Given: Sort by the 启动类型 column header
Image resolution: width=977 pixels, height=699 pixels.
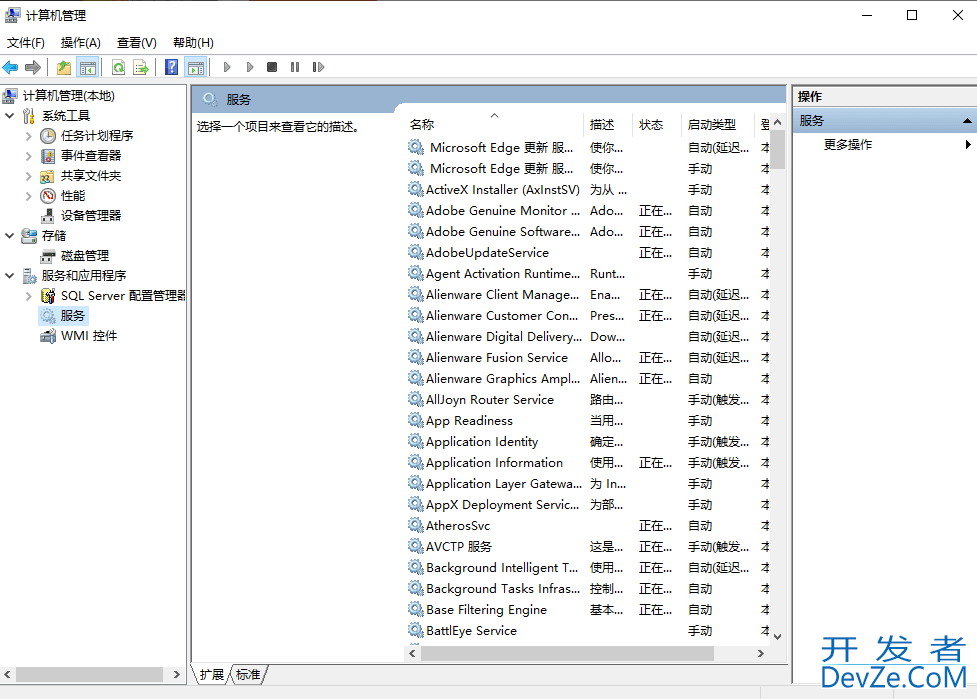Looking at the screenshot, I should pyautogui.click(x=717, y=125).
